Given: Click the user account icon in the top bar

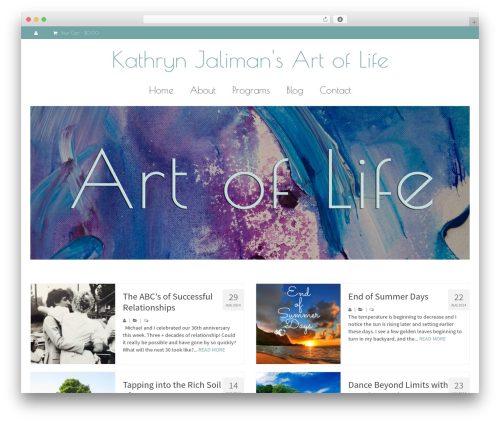Looking at the screenshot, I should click(x=36, y=33).
